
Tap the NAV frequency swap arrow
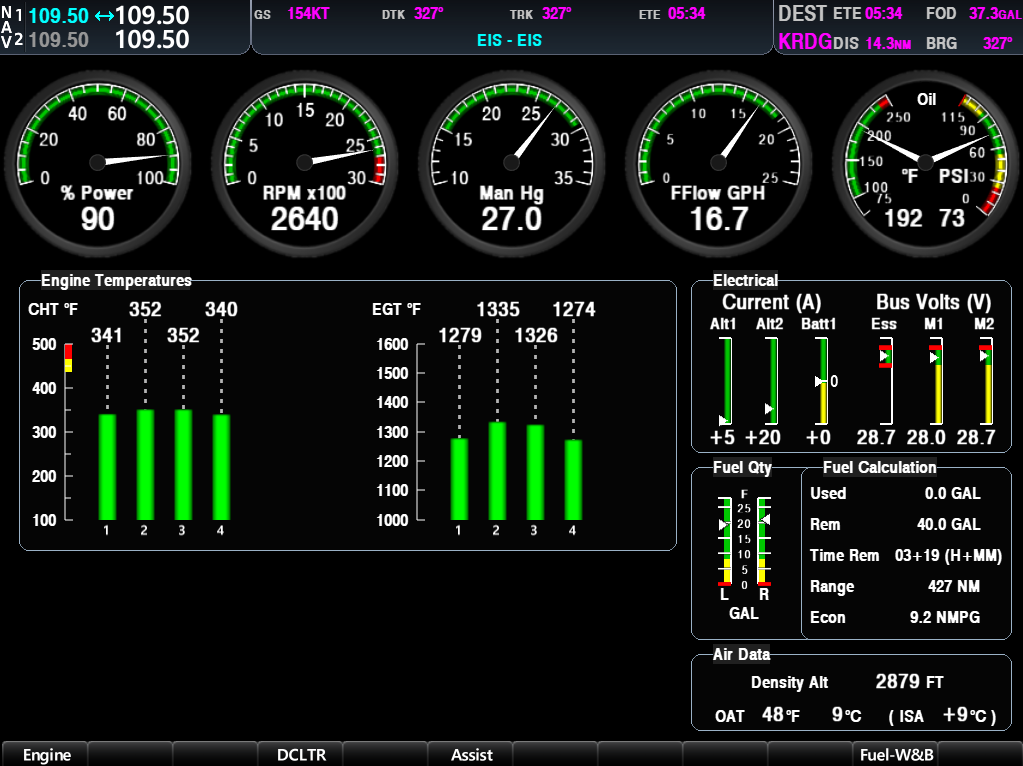click(104, 16)
